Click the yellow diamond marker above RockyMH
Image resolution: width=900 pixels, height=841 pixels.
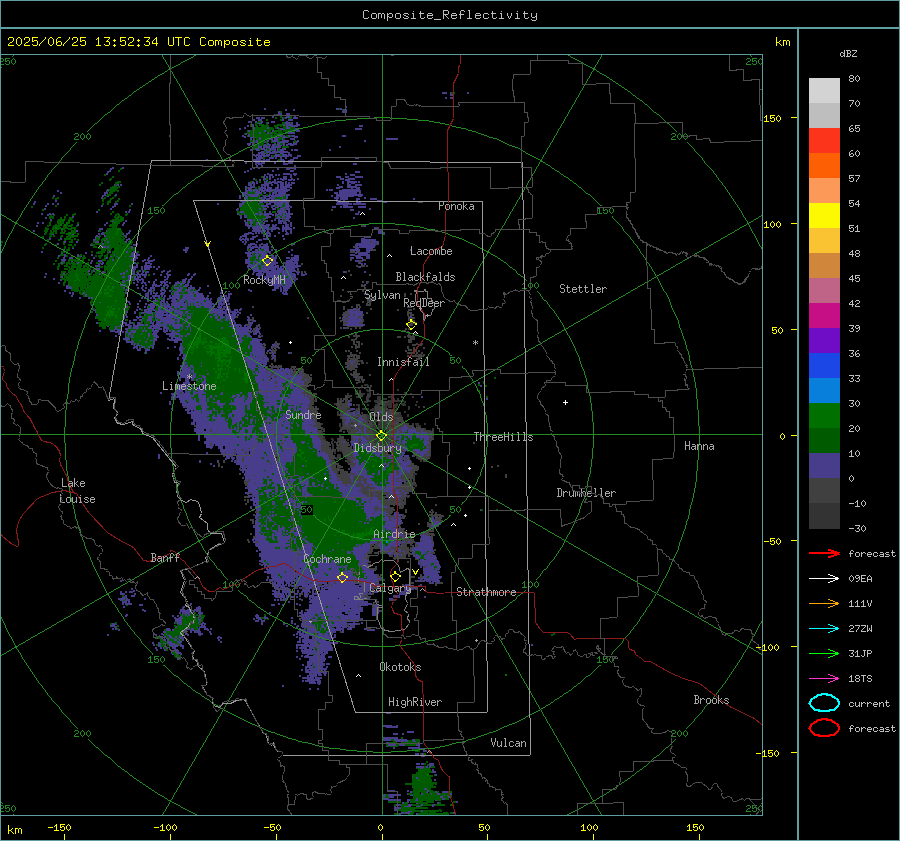(x=267, y=261)
